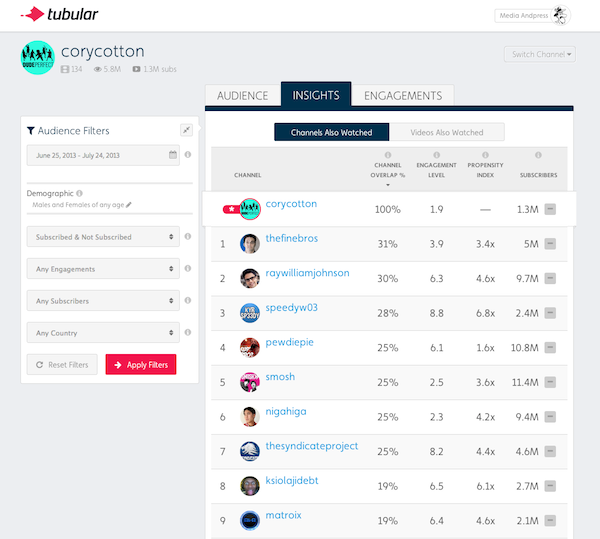Switch to the Engagements tab
The height and width of the screenshot is (539, 600).
(x=402, y=96)
